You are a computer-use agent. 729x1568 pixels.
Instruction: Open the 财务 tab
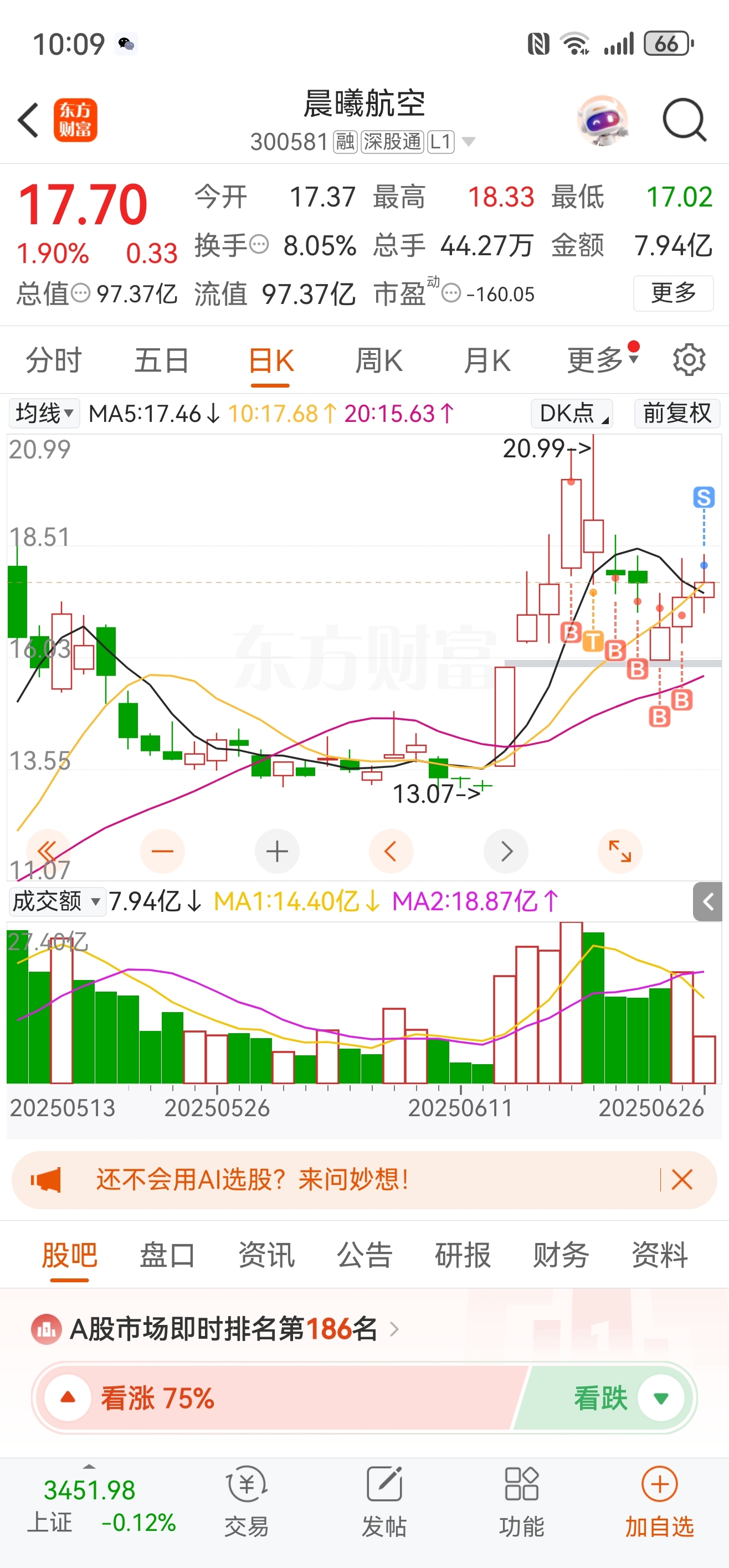tap(561, 1255)
